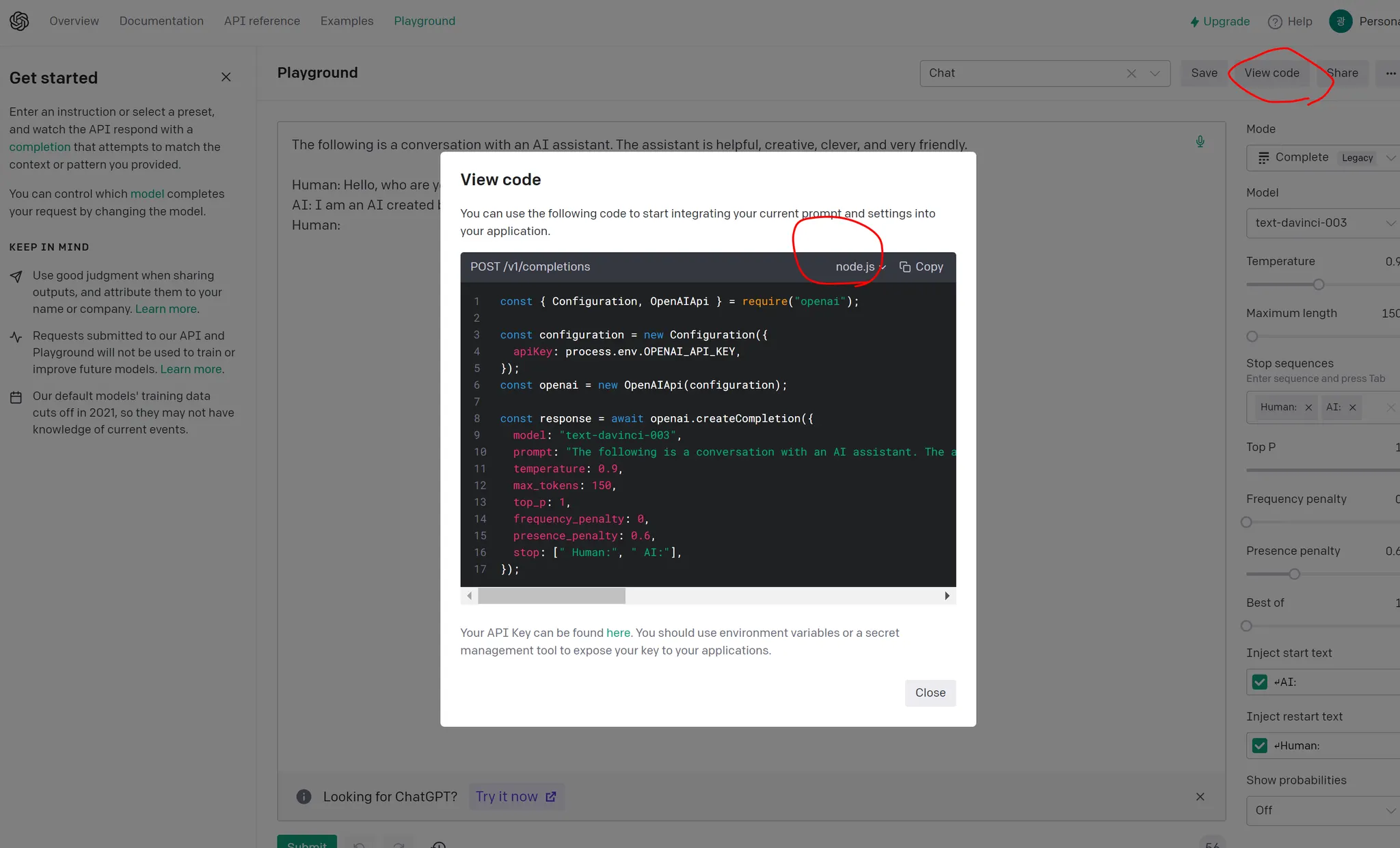
Task: Click the Copy code icon
Action: 905,266
